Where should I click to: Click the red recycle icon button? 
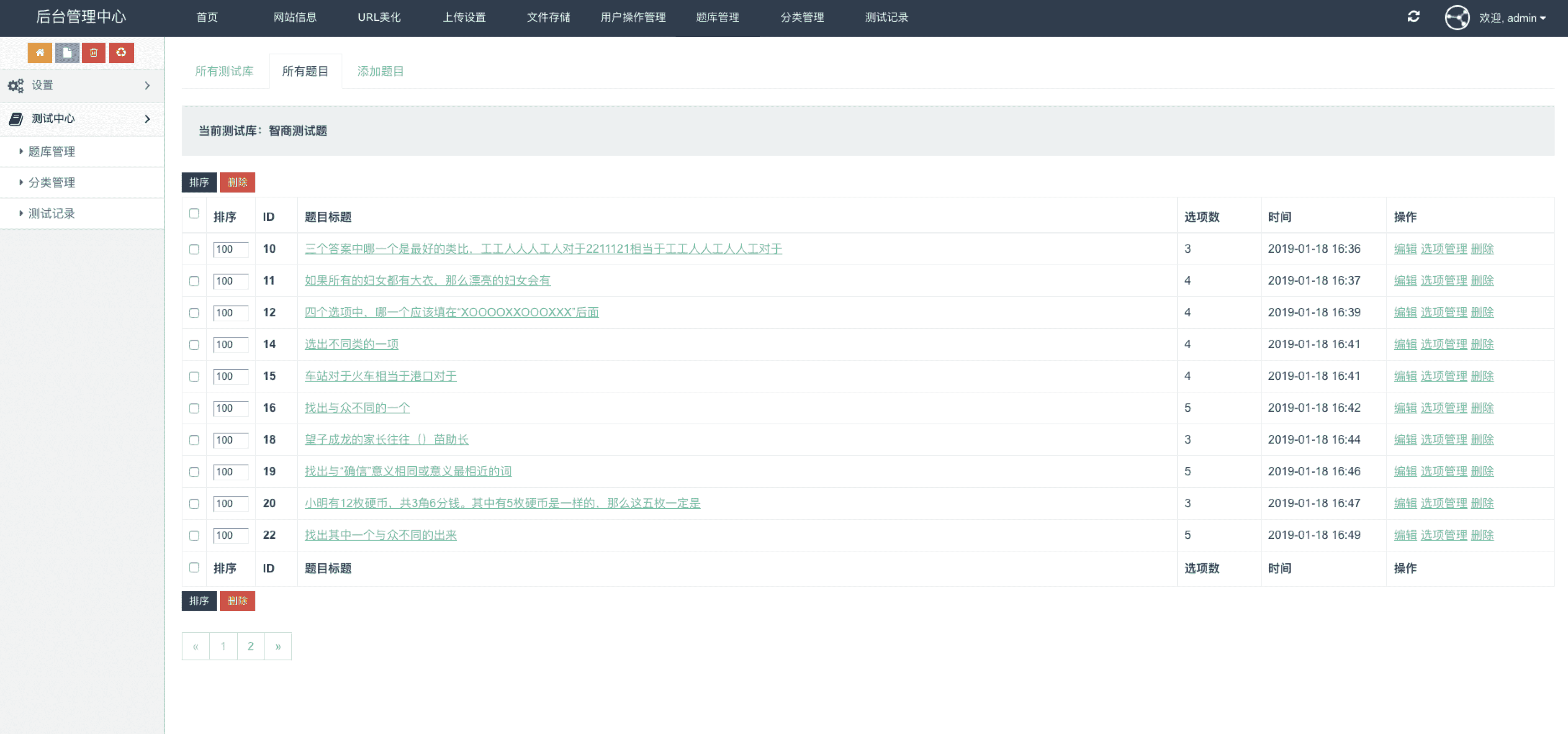121,52
